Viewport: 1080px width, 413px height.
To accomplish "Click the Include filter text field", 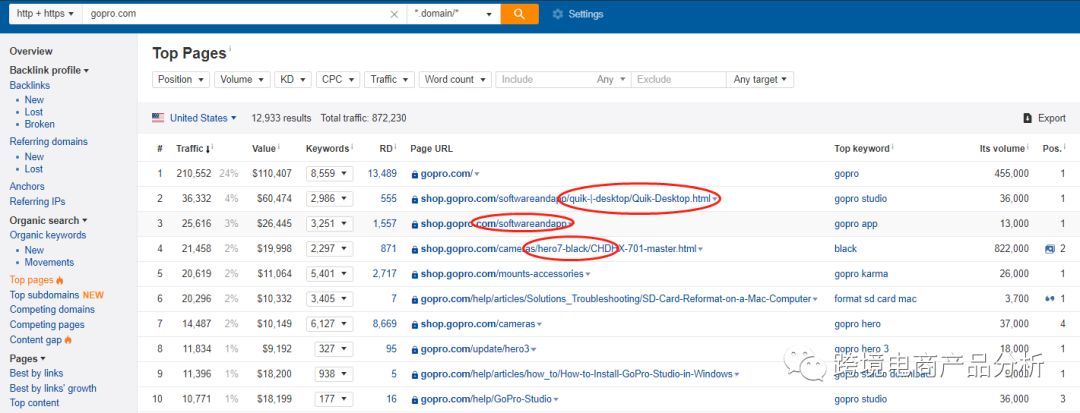I will click(x=545, y=79).
